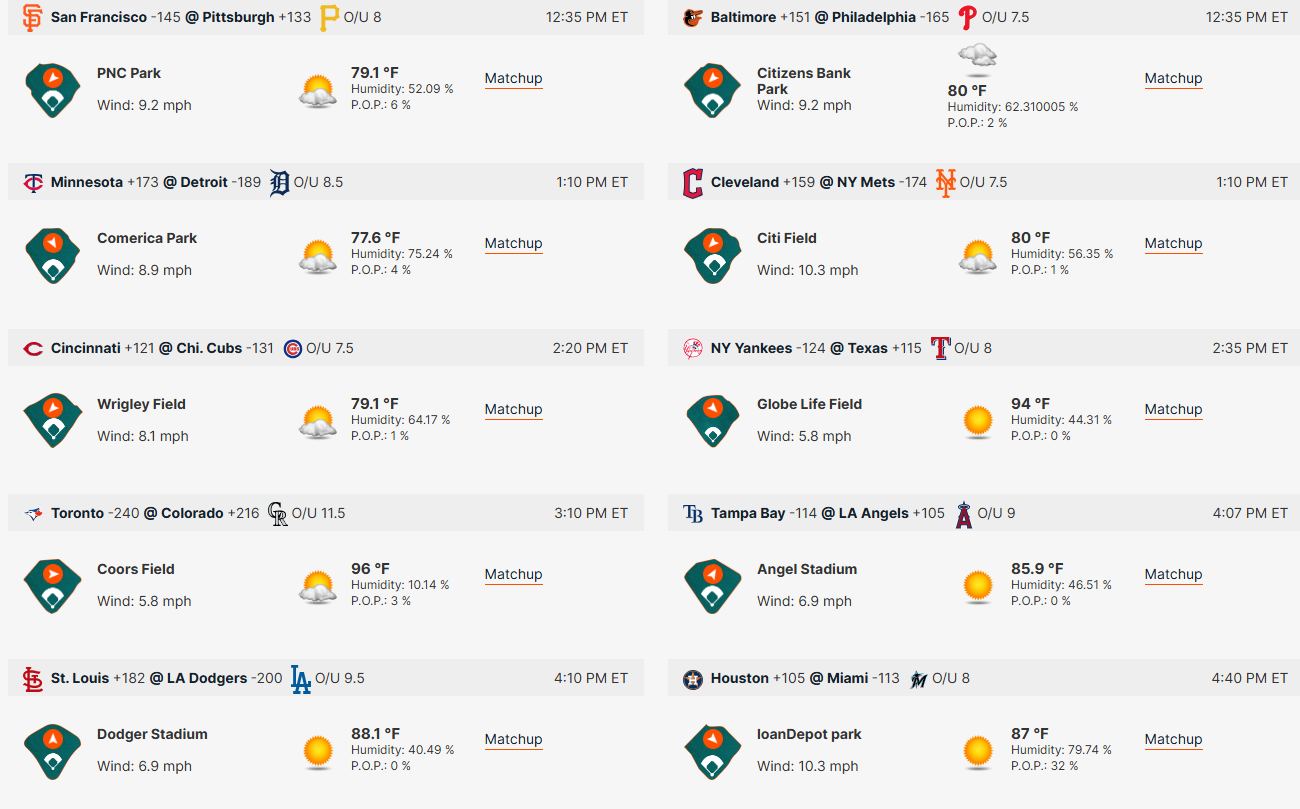Viewport: 1300px width, 809px height.
Task: Open Matchup link for Wrigley Field game
Action: coord(514,409)
